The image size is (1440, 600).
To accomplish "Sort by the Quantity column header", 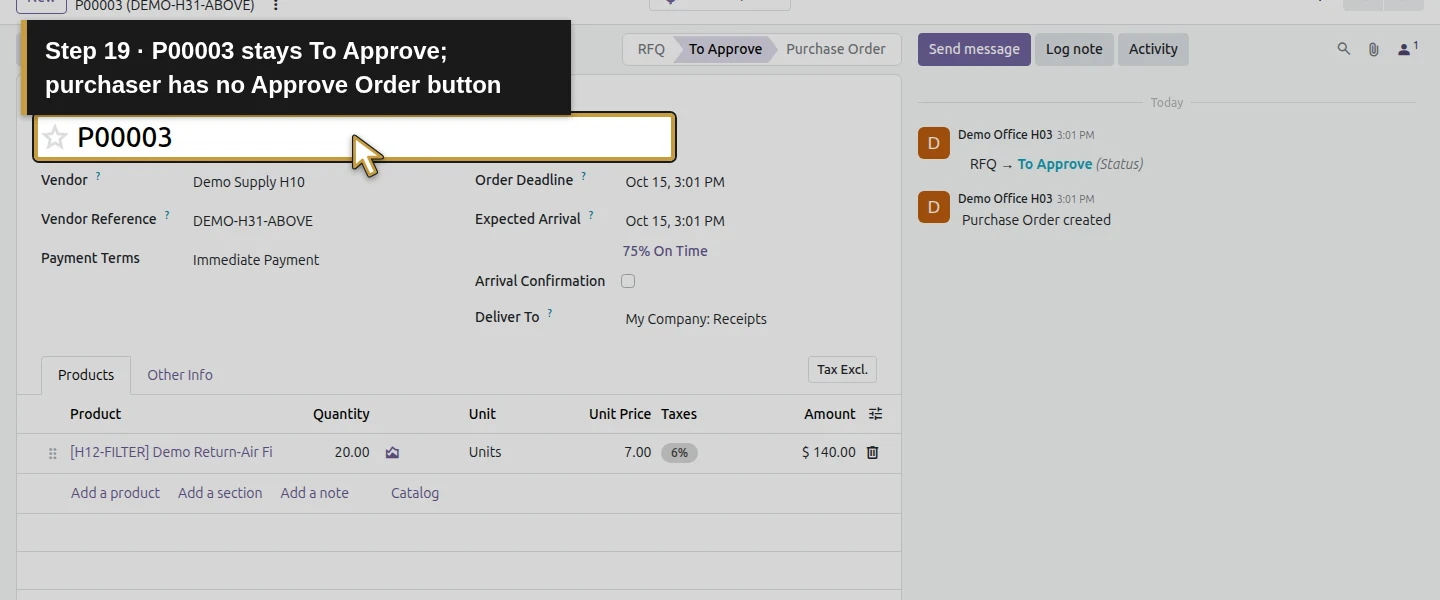I will pos(341,414).
